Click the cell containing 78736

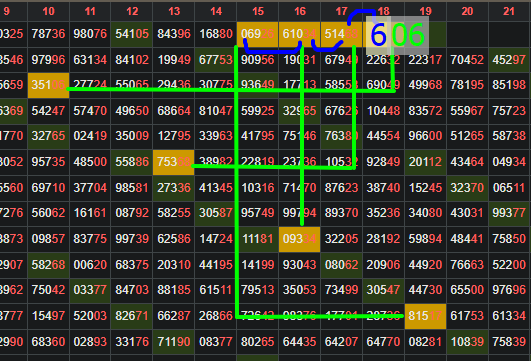coord(48,34)
